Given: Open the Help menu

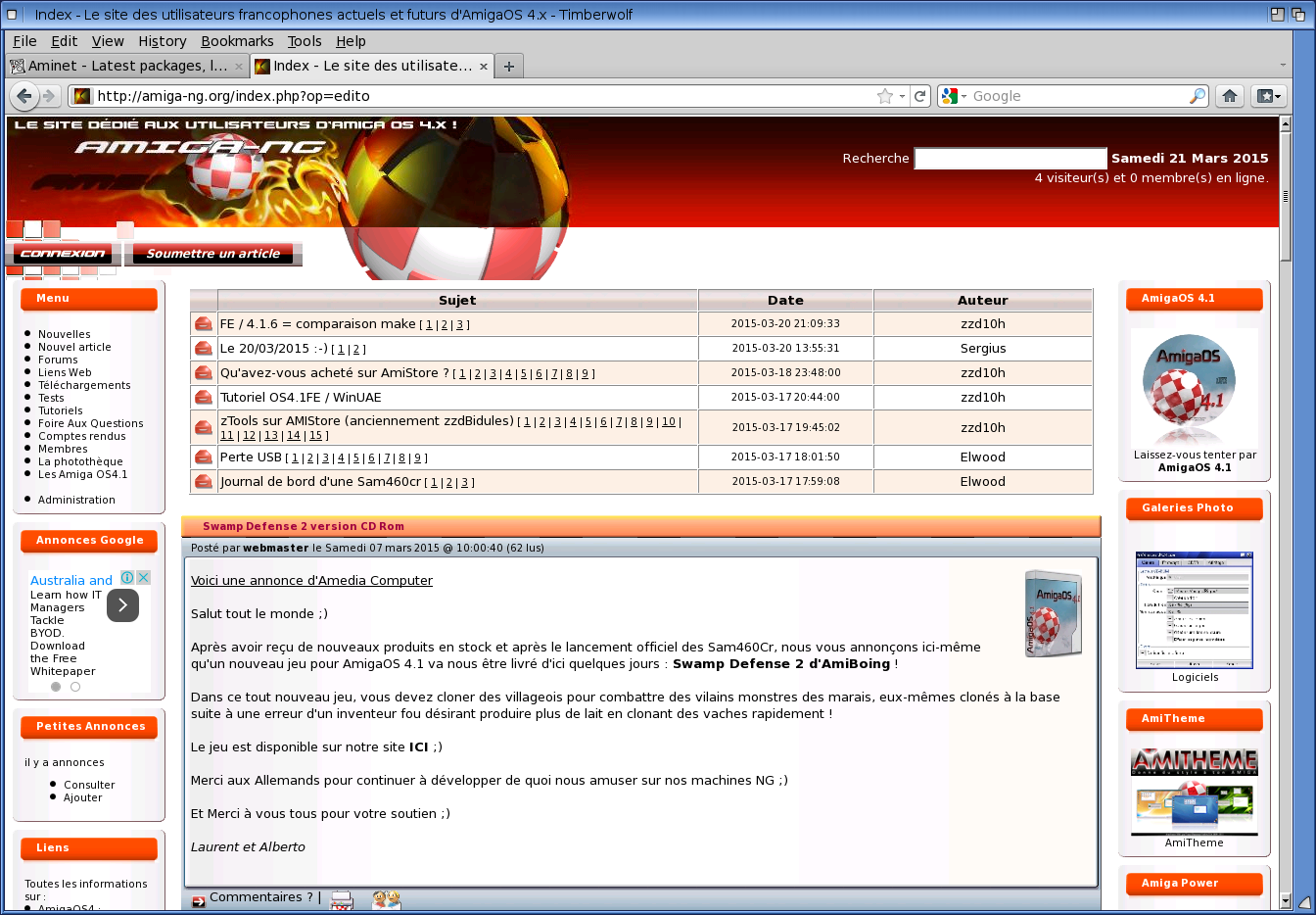Looking at the screenshot, I should 351,41.
